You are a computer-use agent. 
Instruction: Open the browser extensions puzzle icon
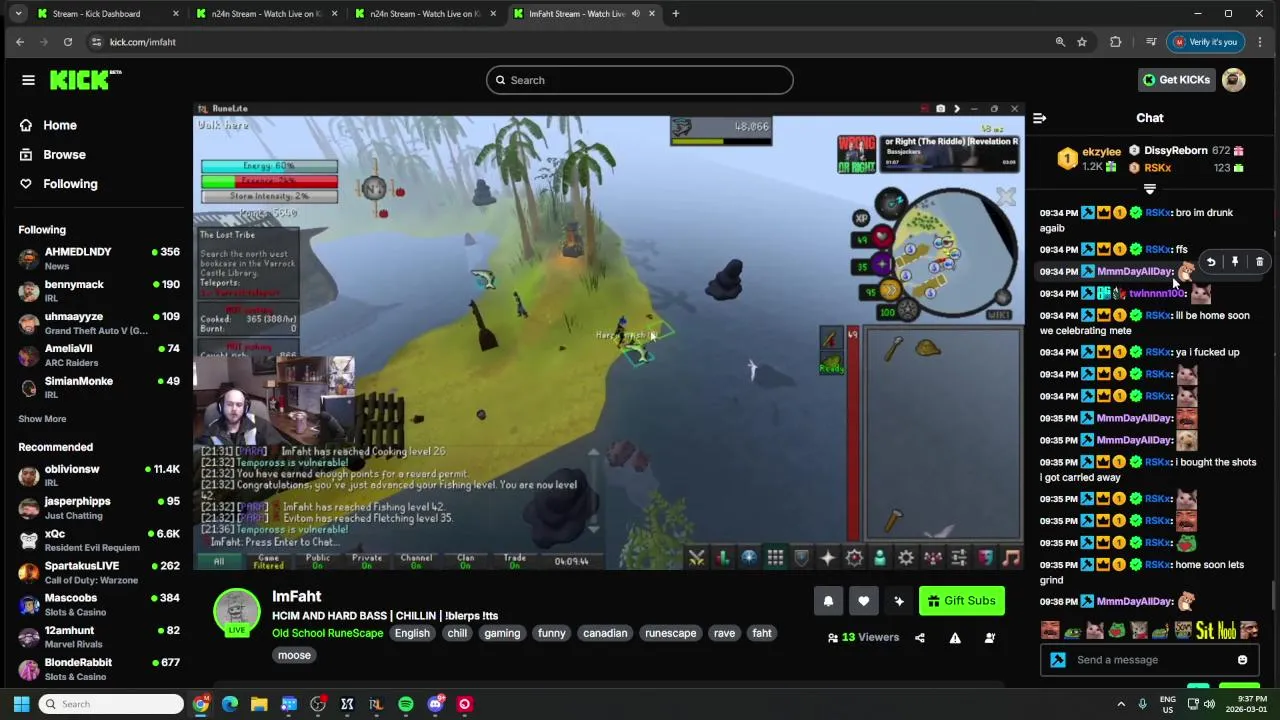point(1115,42)
